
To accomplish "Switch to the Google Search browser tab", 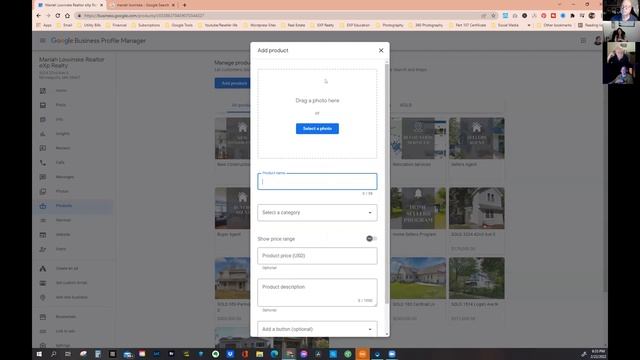I will tap(142, 5).
